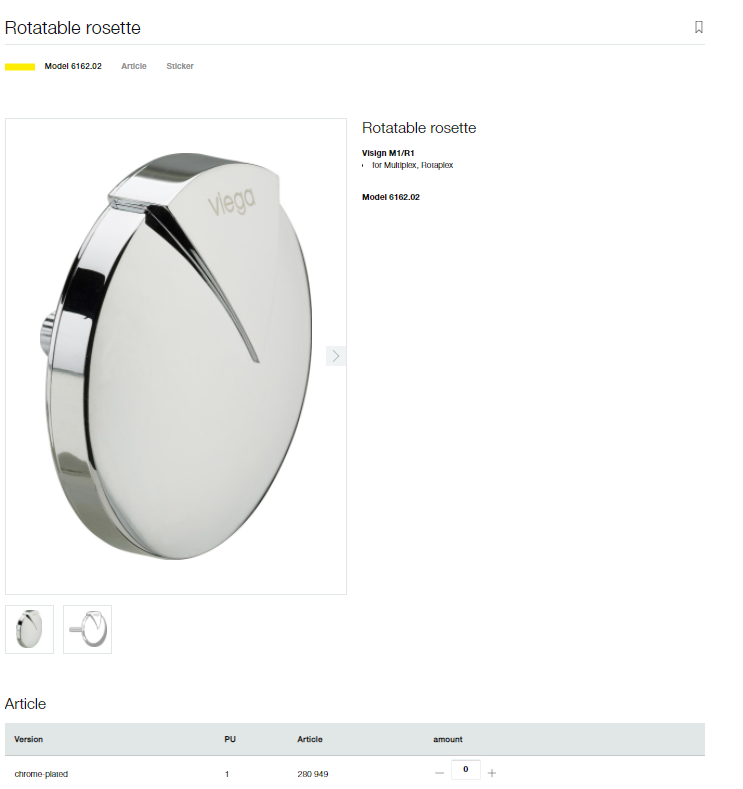Image resolution: width=743 pixels, height=789 pixels.
Task: Click the yellow active tab indicator
Action: pos(20,67)
